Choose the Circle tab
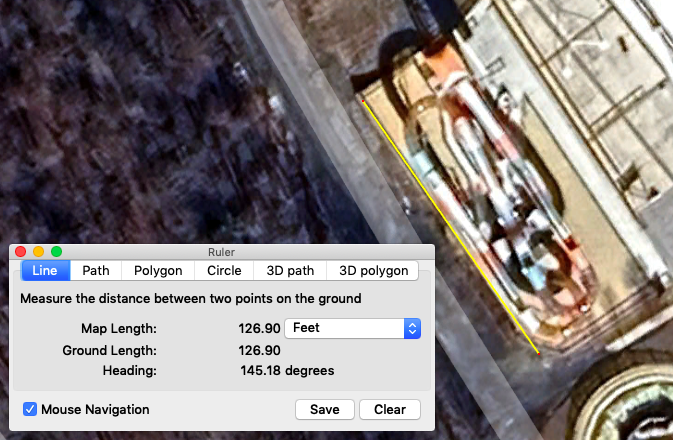 click(224, 270)
